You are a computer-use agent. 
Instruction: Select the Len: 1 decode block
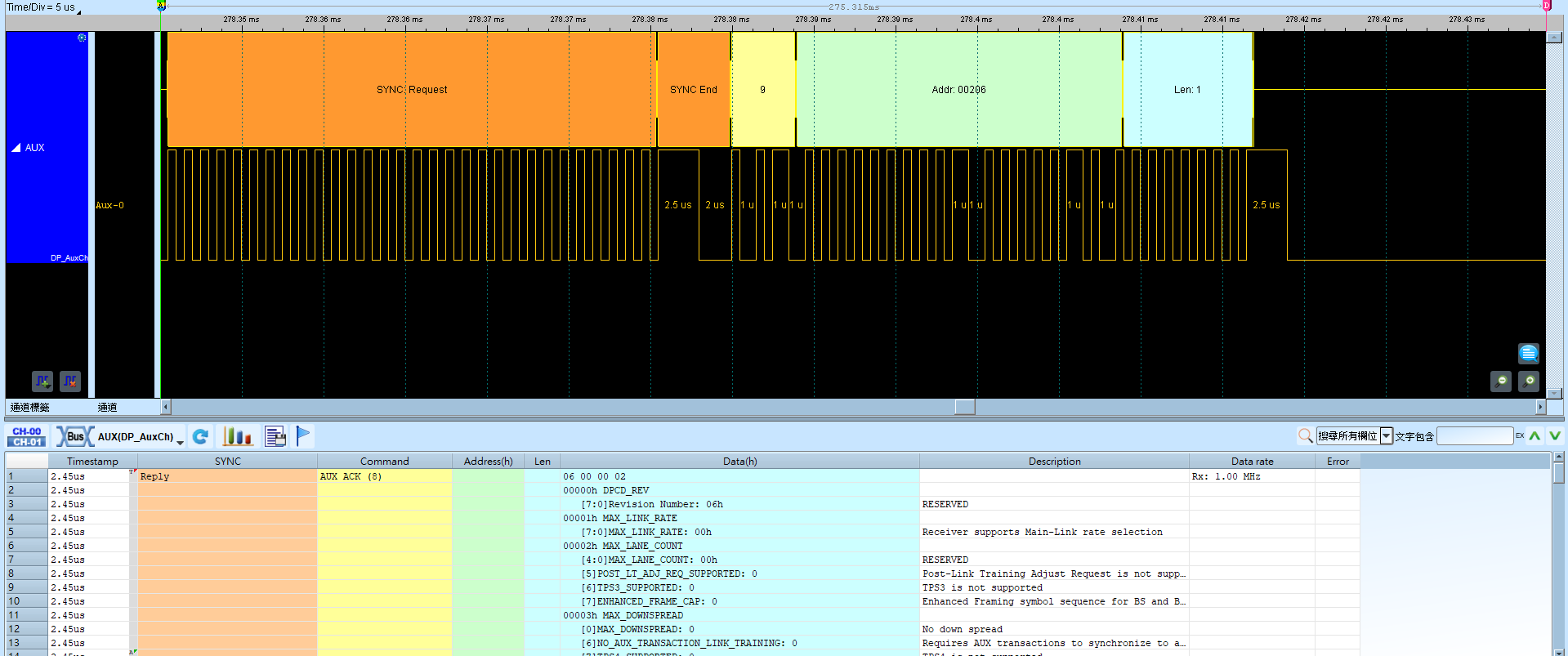1188,90
